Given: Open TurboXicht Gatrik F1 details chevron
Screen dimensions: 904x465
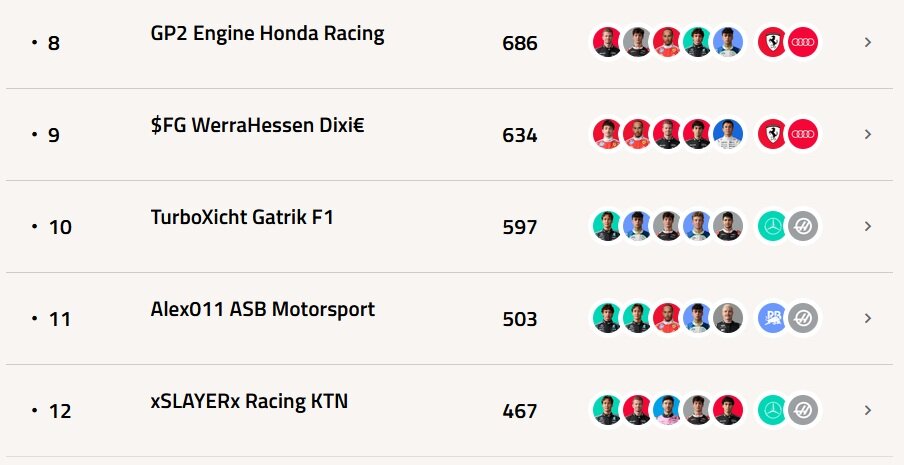Looking at the screenshot, I should tap(867, 226).
